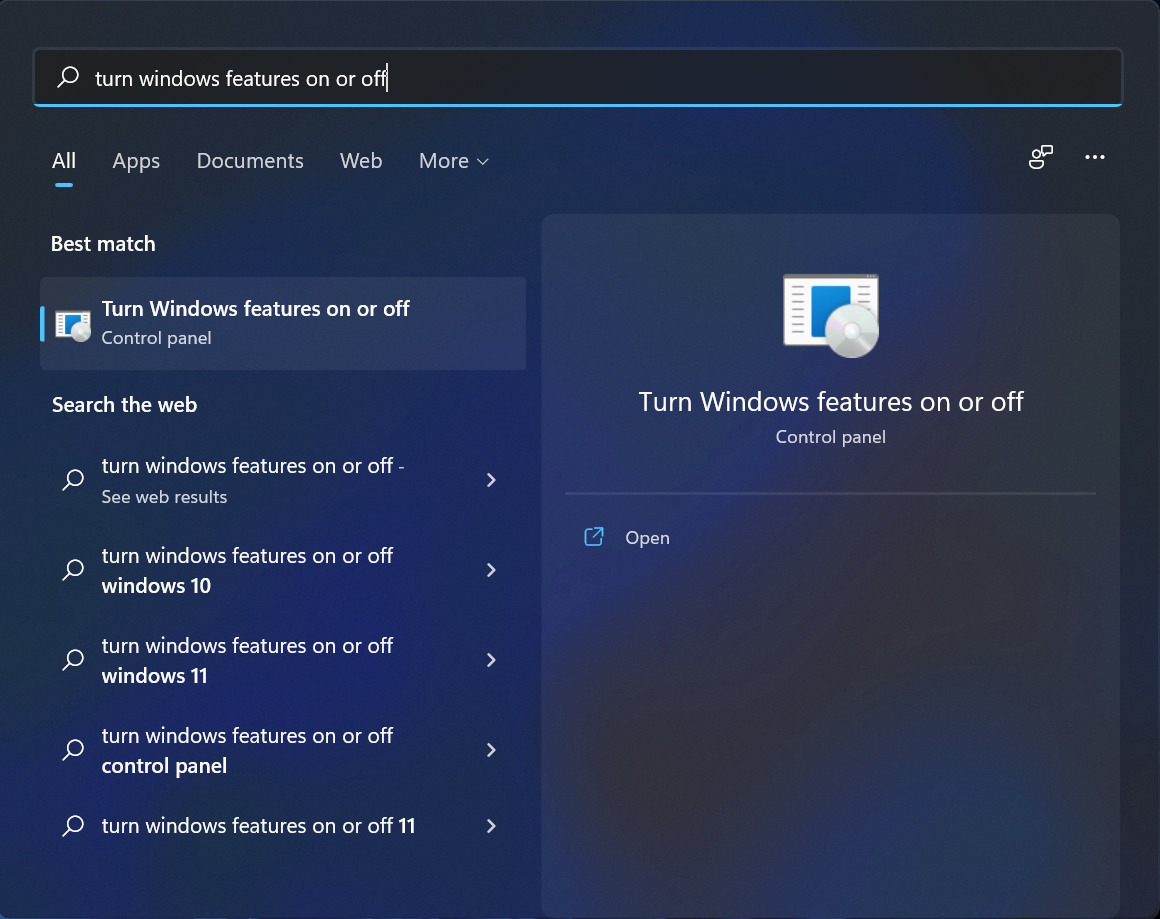Expand arrow for the 'windows 11' suggestion
Screen dimensions: 1160x919
491,660
